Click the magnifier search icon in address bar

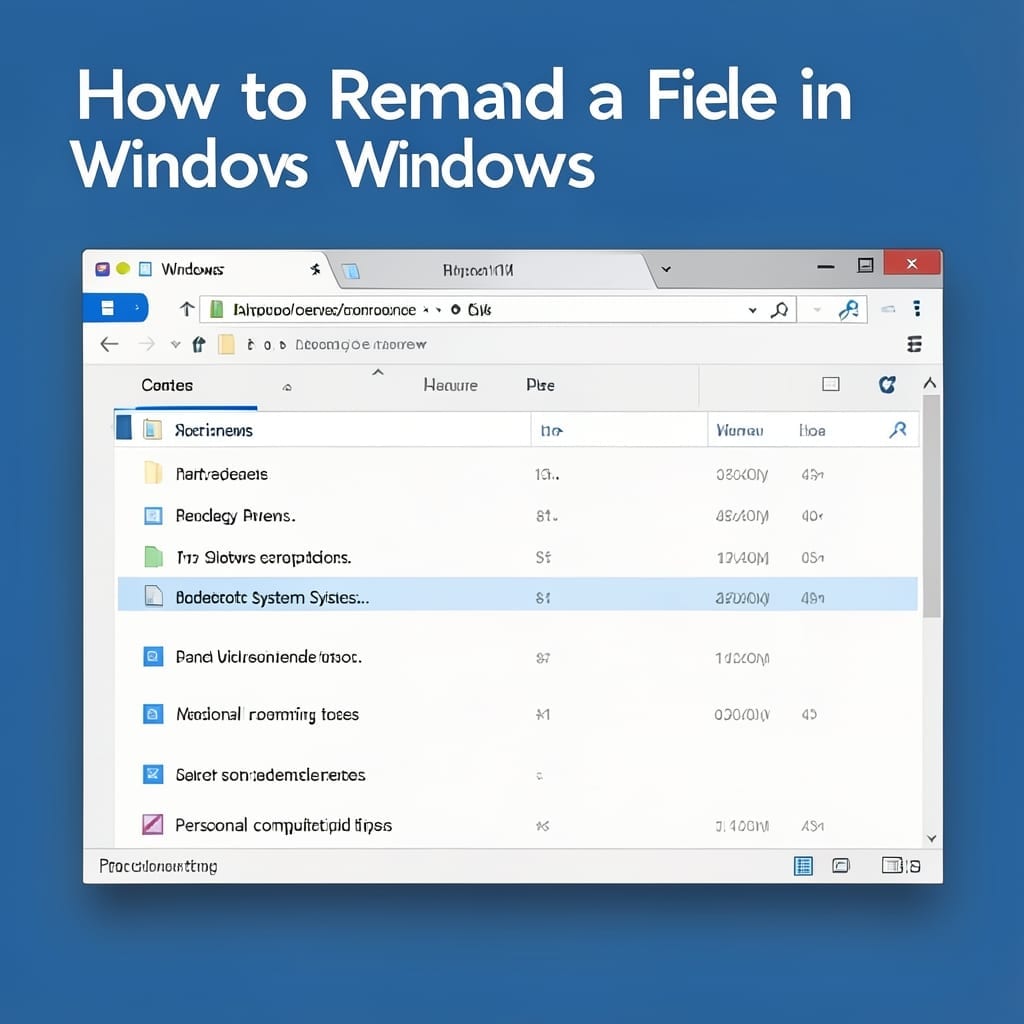point(779,310)
